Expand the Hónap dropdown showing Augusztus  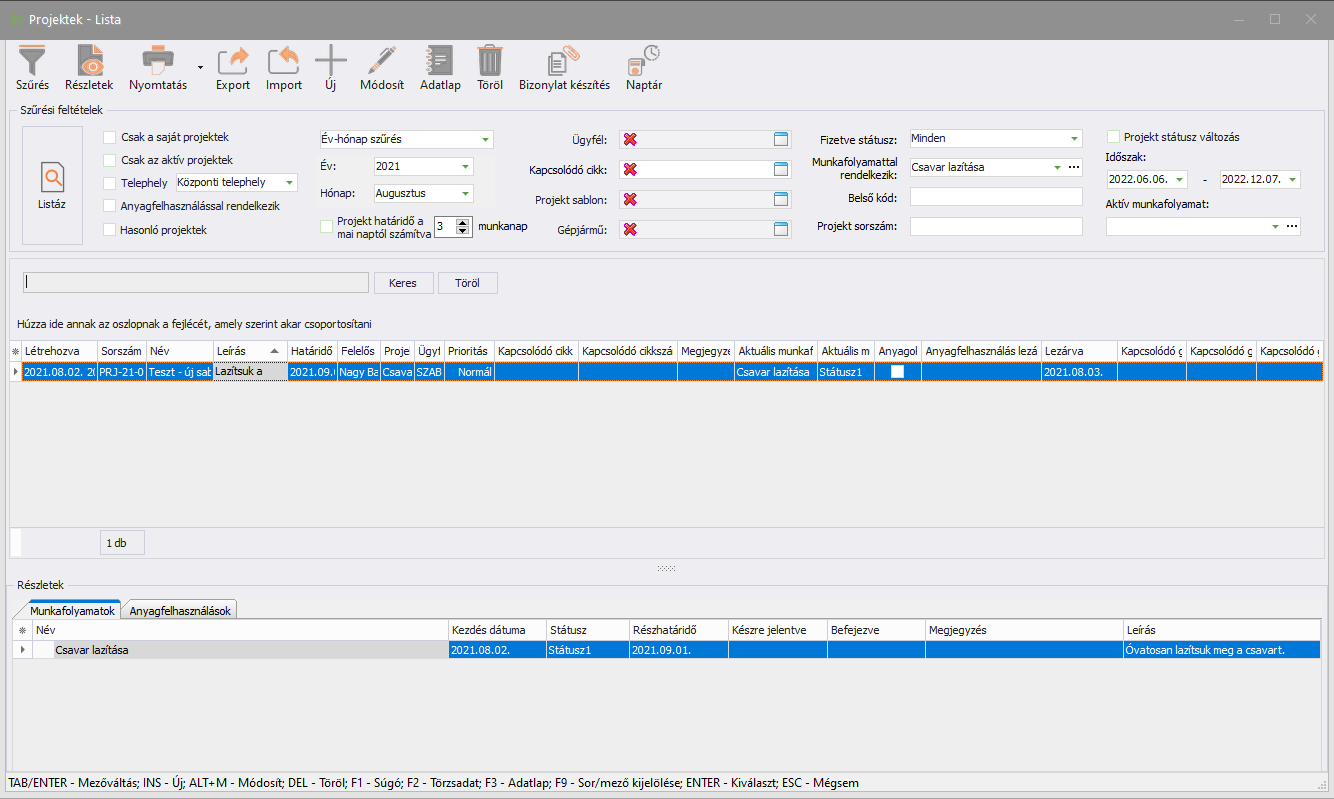[465, 194]
